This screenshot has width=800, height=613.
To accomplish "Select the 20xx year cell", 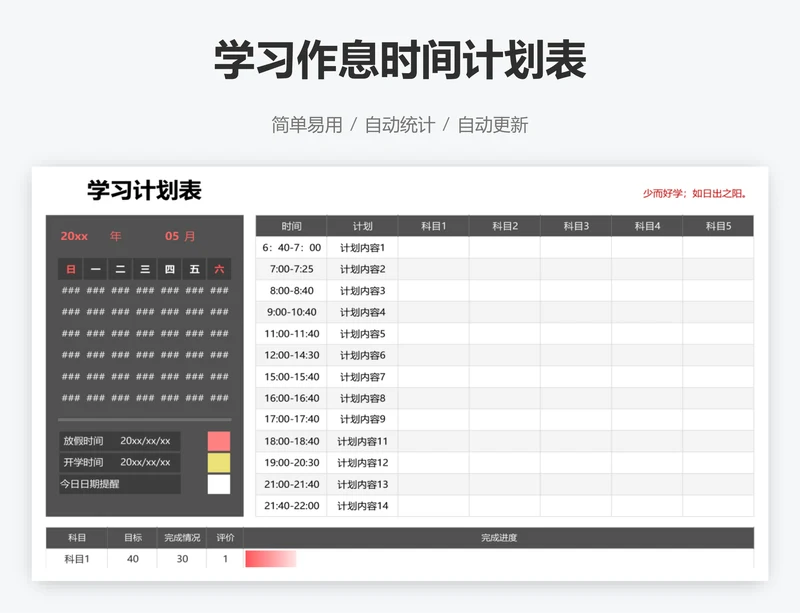I will [74, 236].
